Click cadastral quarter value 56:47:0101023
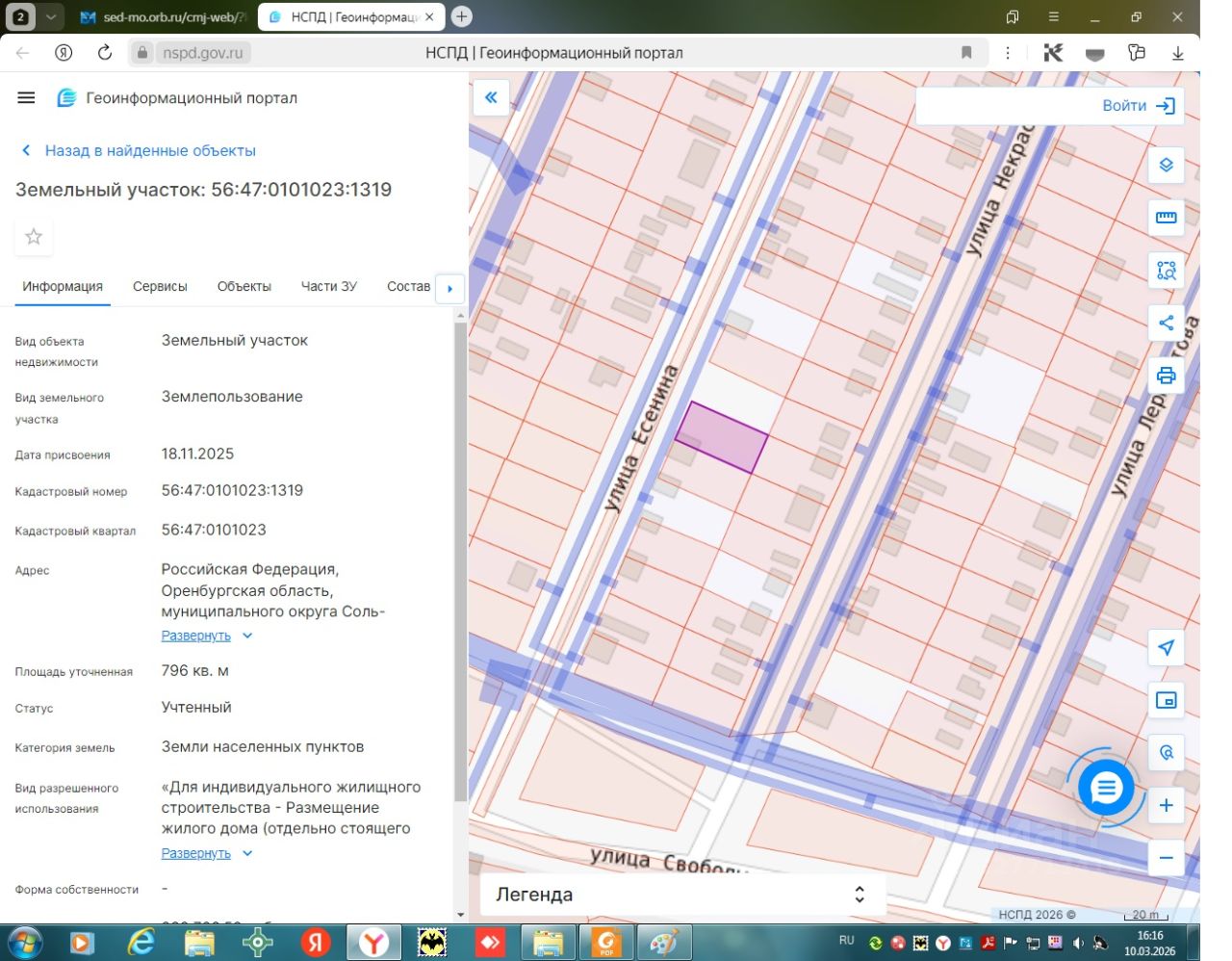 coord(214,530)
